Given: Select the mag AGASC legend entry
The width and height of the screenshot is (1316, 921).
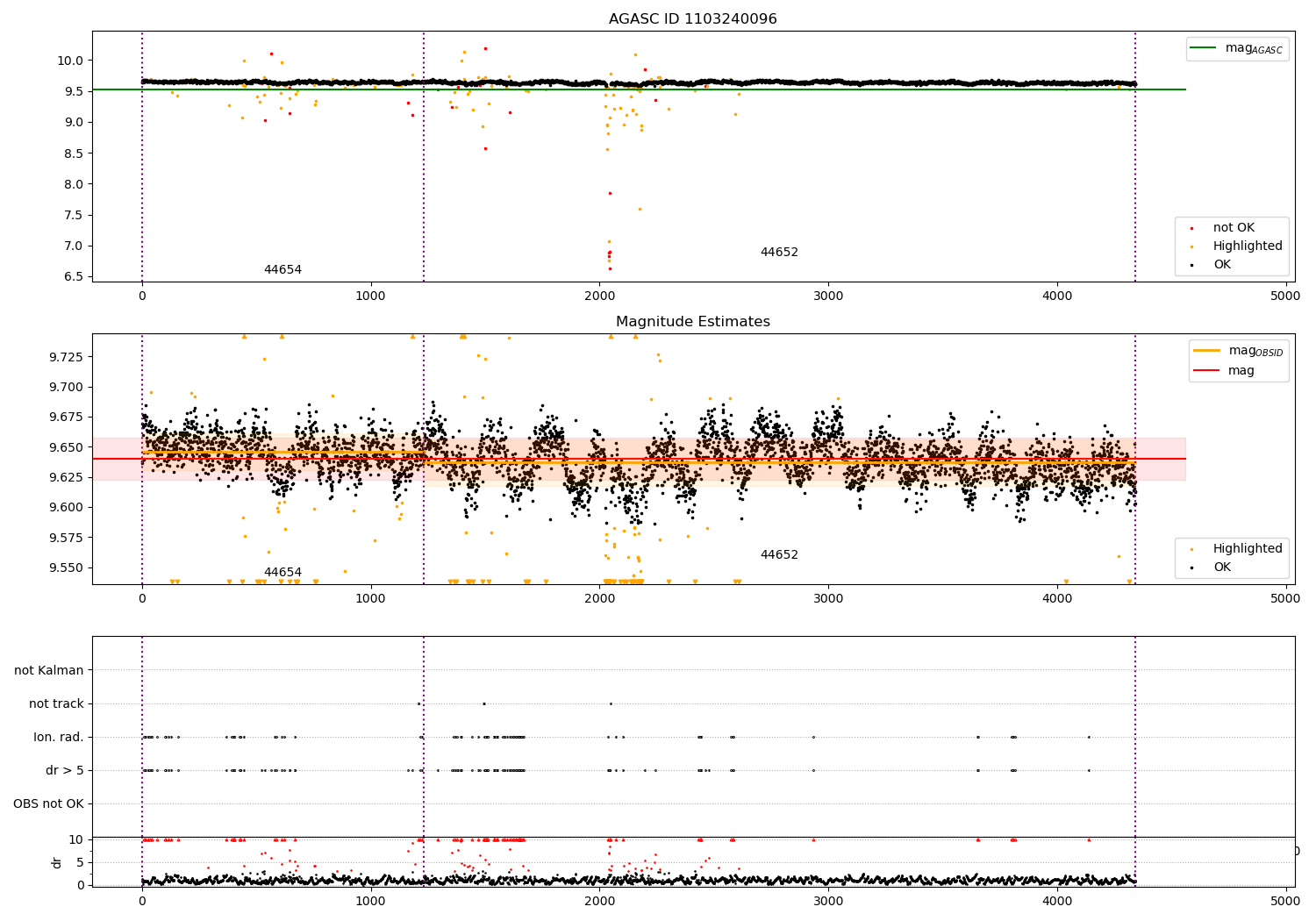Looking at the screenshot, I should click(1237, 48).
